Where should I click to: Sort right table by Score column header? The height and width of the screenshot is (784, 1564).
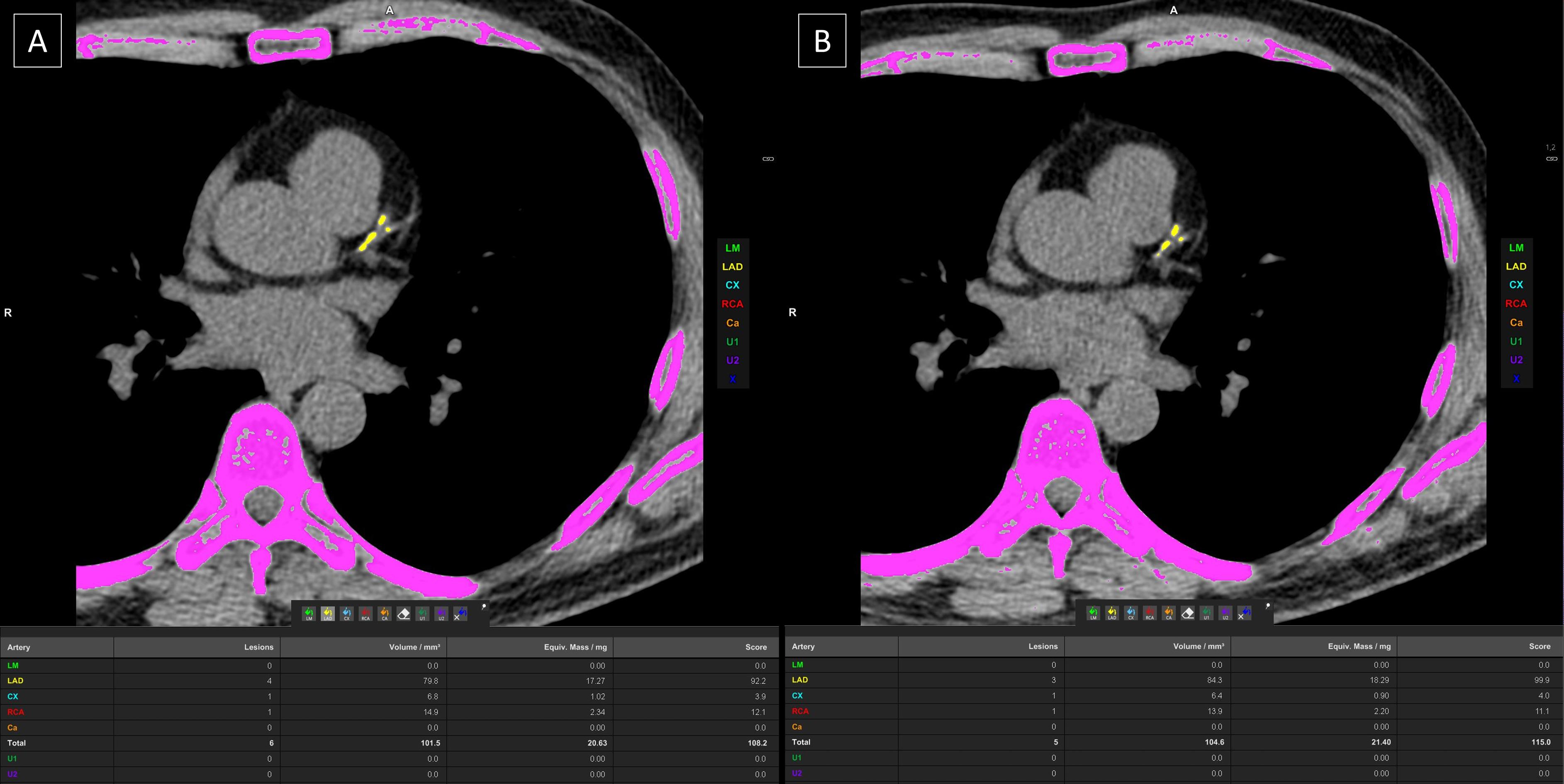click(1480, 647)
